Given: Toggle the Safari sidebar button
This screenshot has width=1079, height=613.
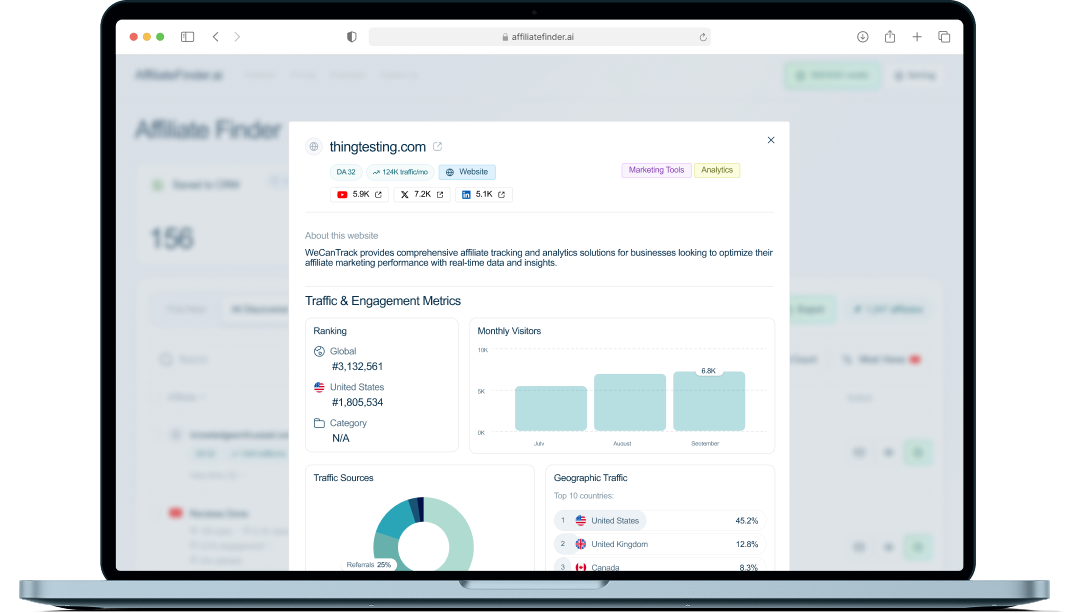Looking at the screenshot, I should [187, 36].
